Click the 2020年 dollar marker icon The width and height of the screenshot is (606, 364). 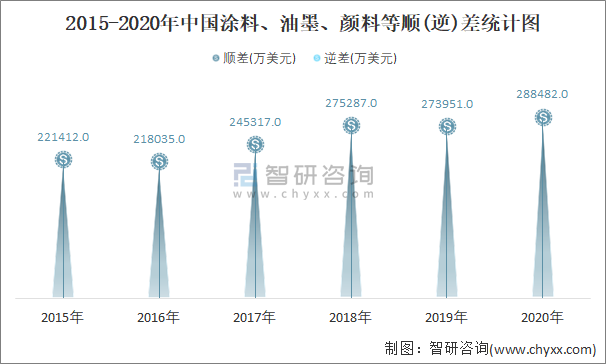coord(543,117)
